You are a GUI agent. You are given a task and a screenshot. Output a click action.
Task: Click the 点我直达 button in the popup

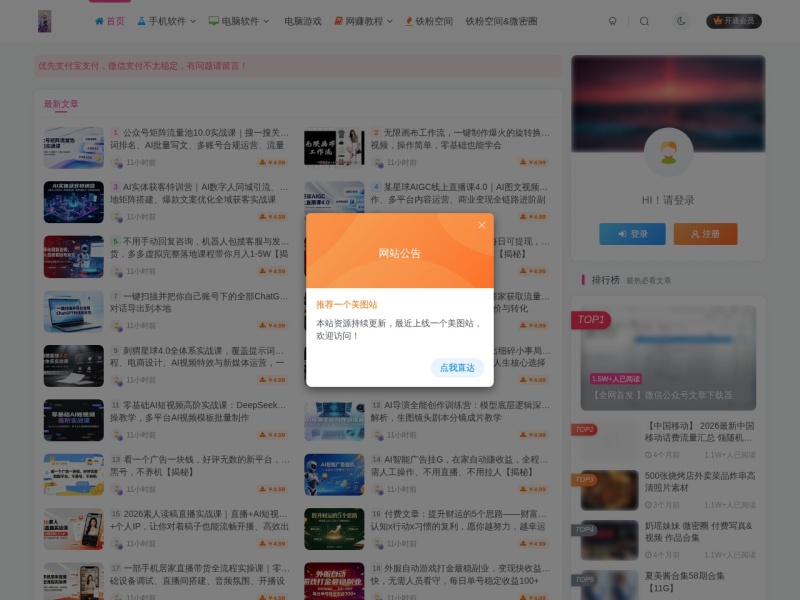[457, 367]
